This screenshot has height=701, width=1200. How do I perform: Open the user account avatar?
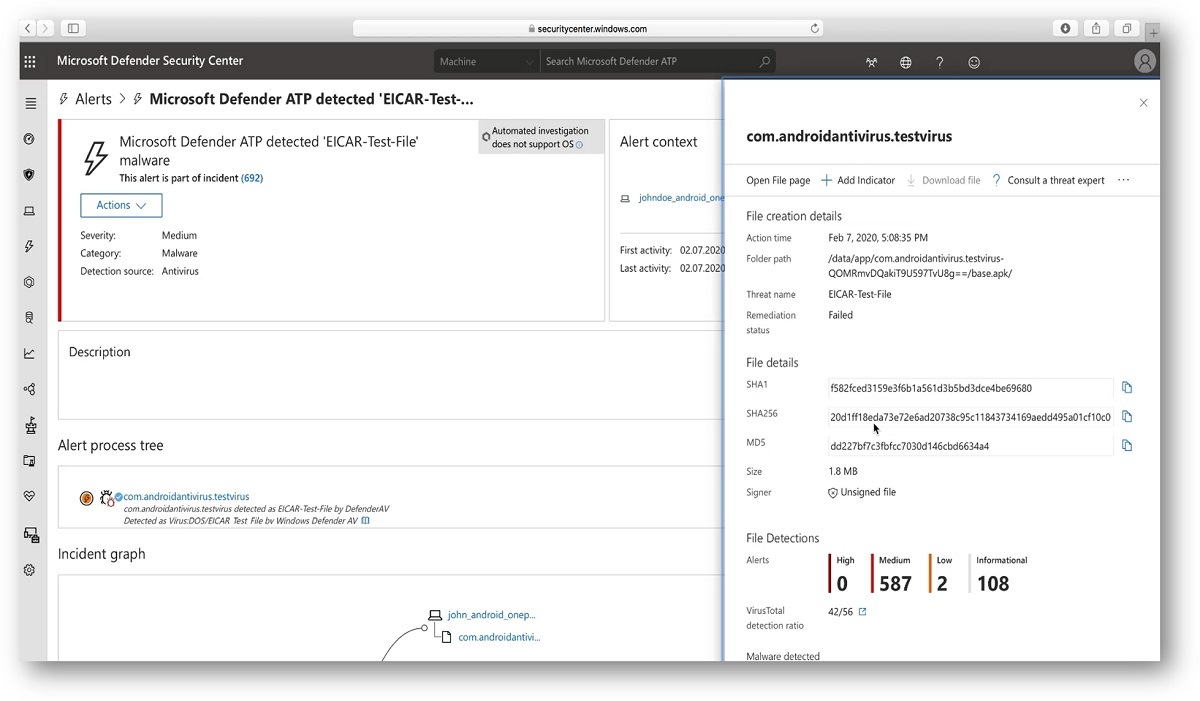point(1145,61)
